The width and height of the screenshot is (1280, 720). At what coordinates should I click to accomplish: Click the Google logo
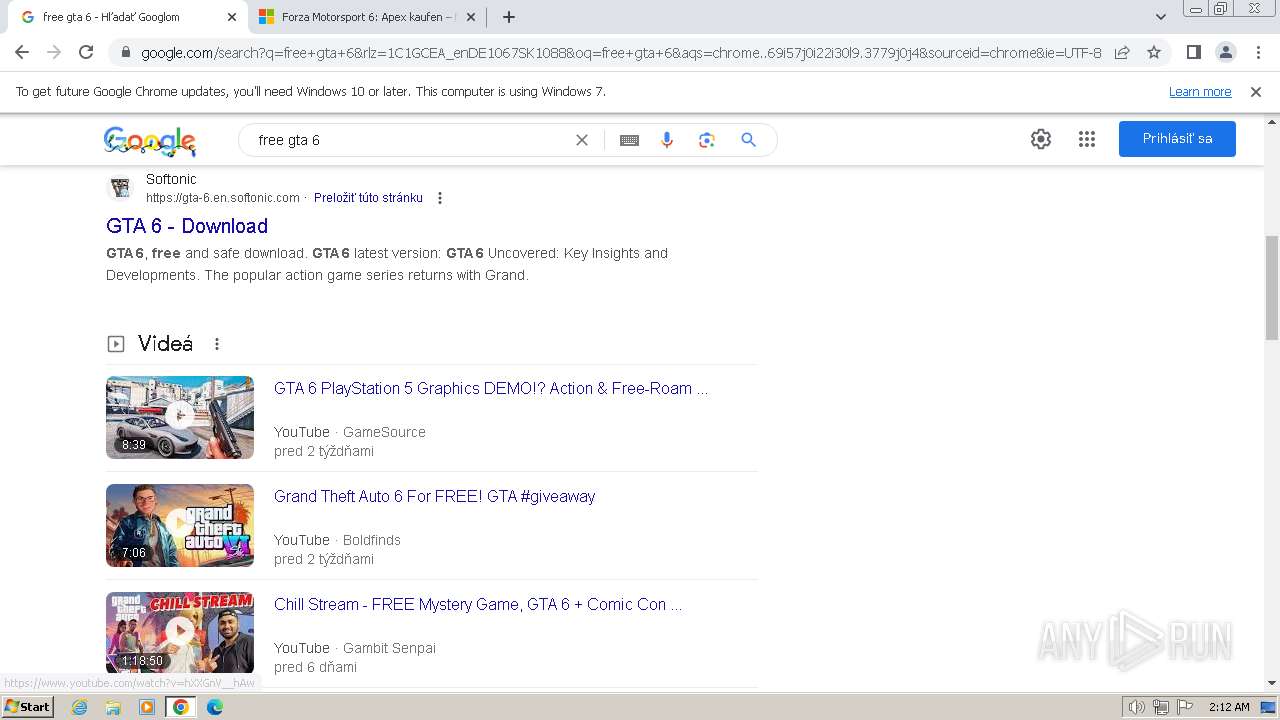coord(150,141)
